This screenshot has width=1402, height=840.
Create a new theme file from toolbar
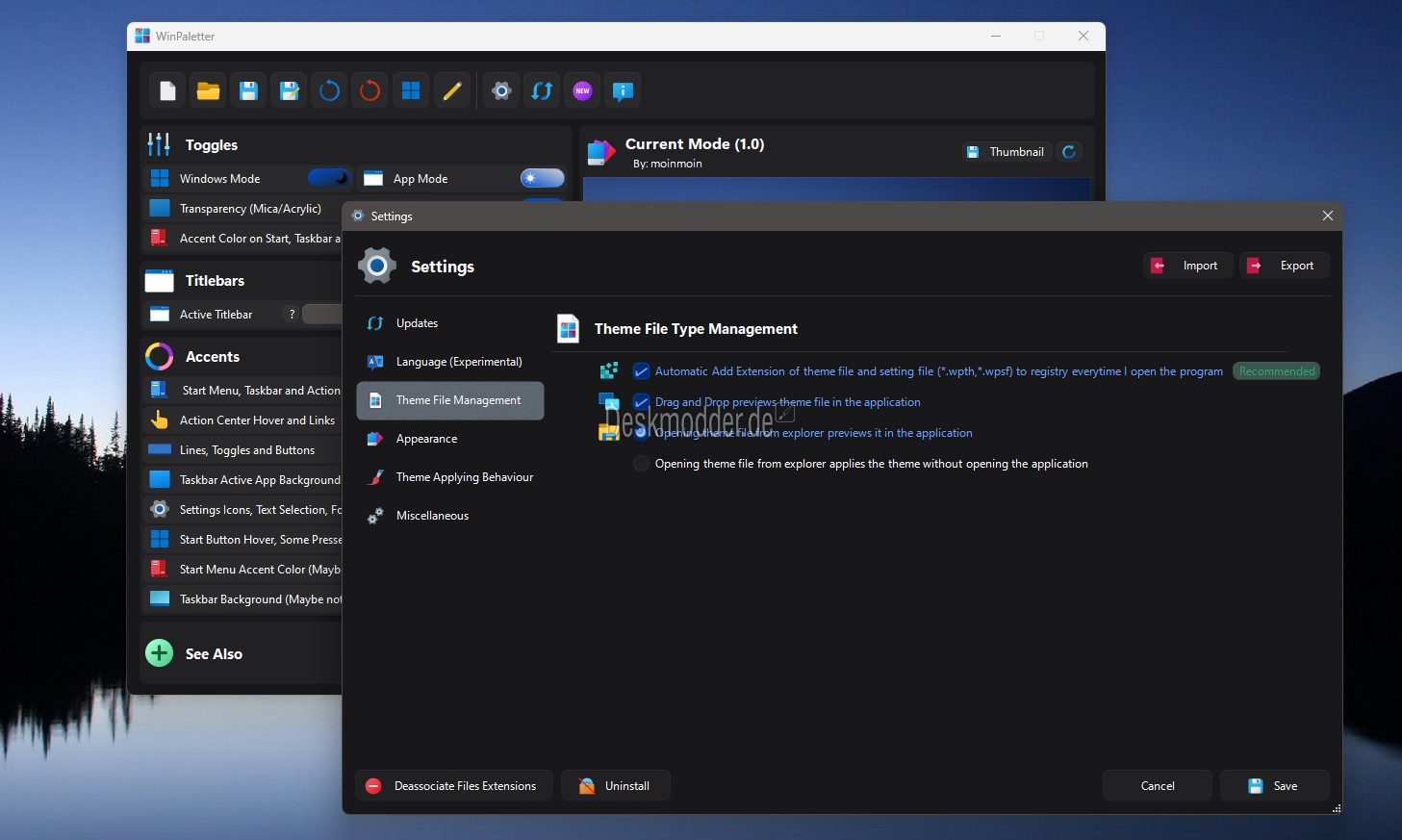coord(168,91)
